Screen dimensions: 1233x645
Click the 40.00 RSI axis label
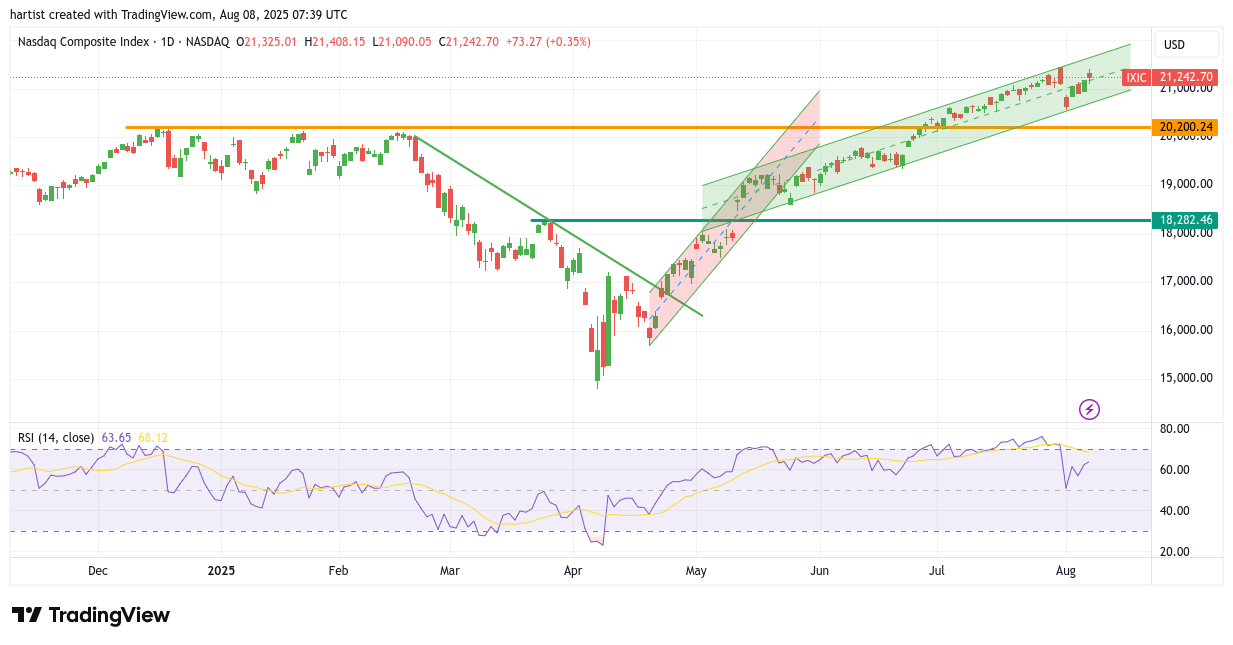coord(1175,511)
